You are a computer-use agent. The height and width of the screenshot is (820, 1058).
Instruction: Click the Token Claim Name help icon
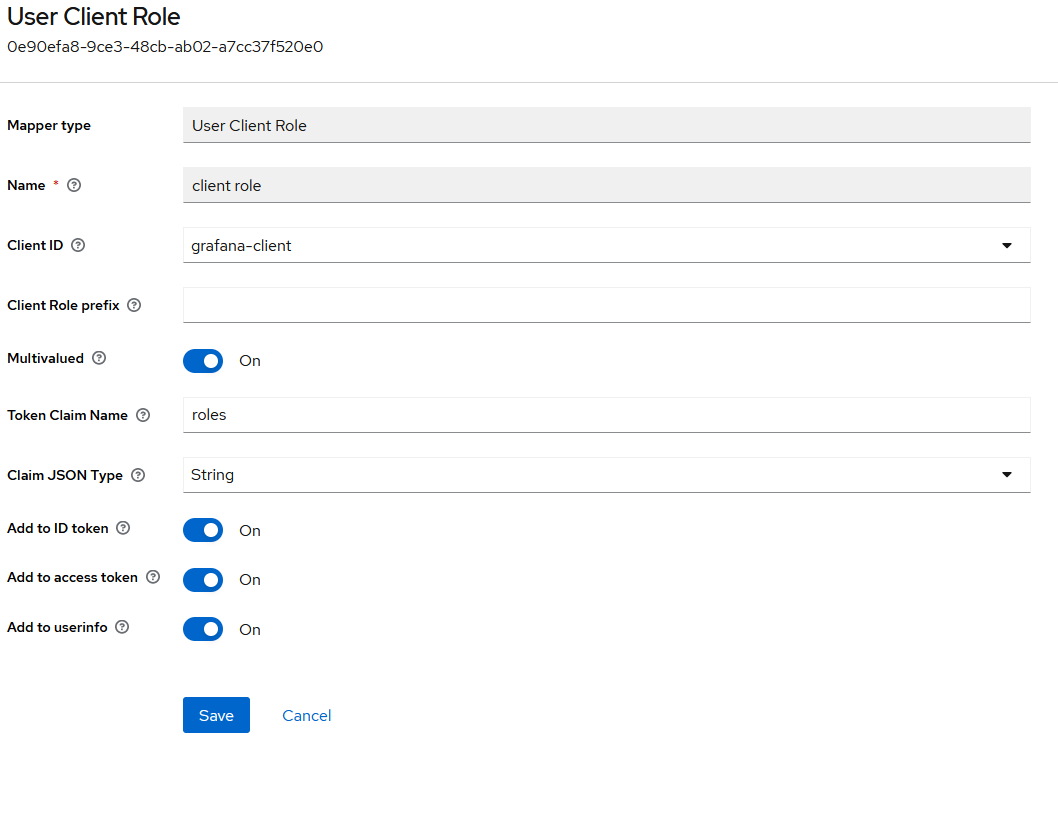tap(143, 416)
